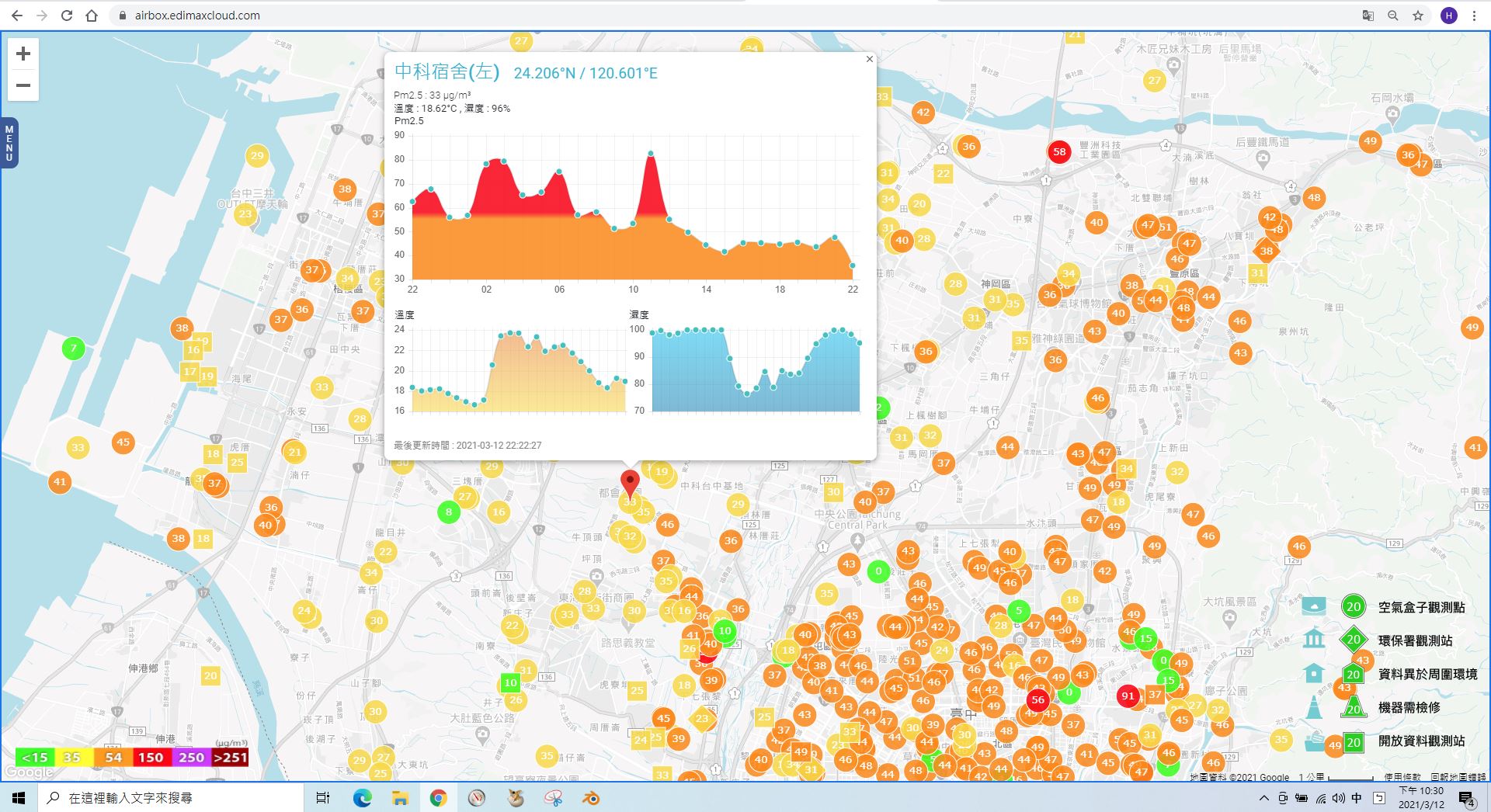The height and width of the screenshot is (812, 1491).
Task: Click the peak point on Pm2.5 chart
Action: click(x=650, y=154)
